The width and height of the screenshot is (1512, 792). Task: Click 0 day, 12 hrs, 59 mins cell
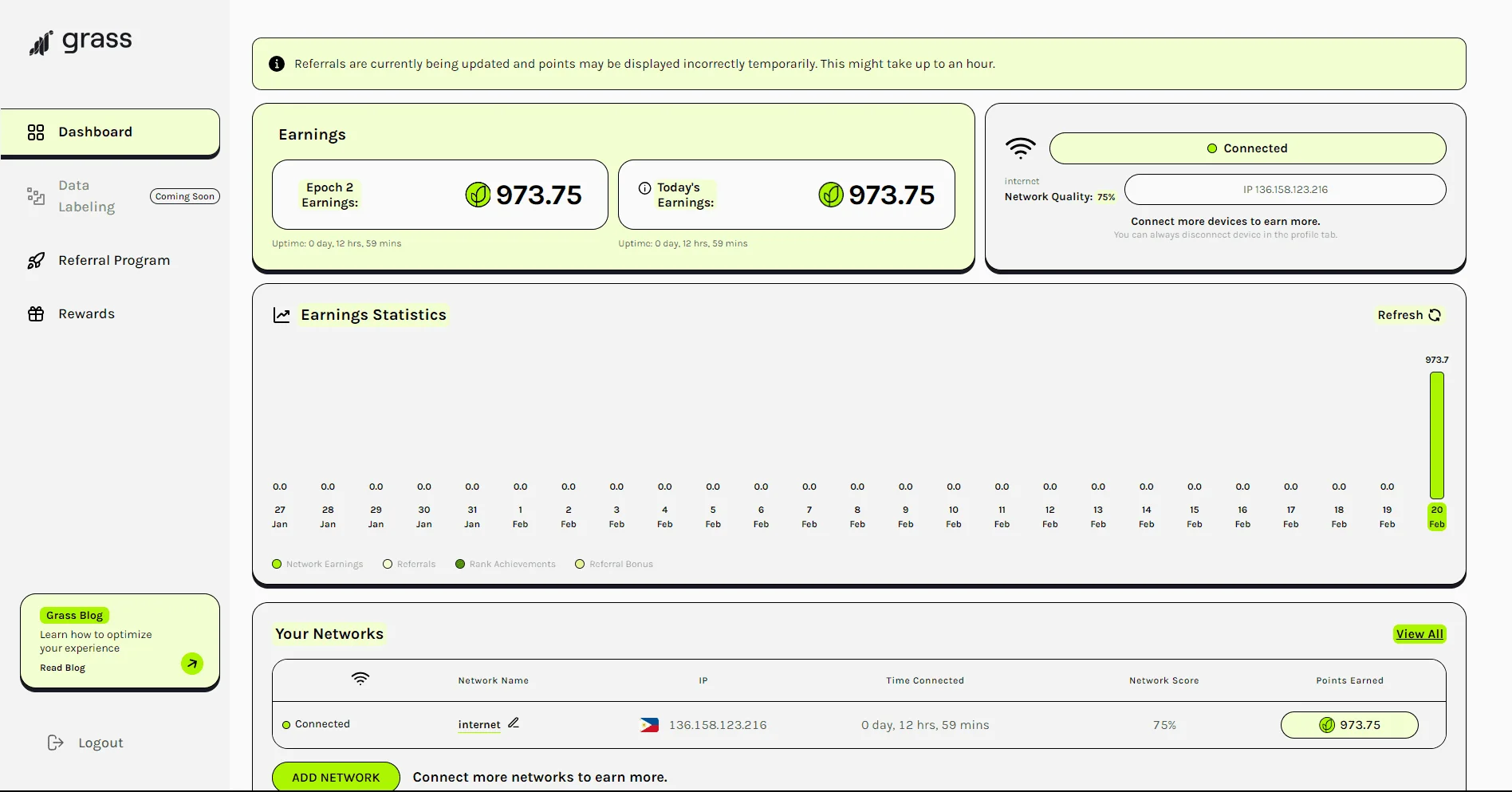[x=925, y=725]
